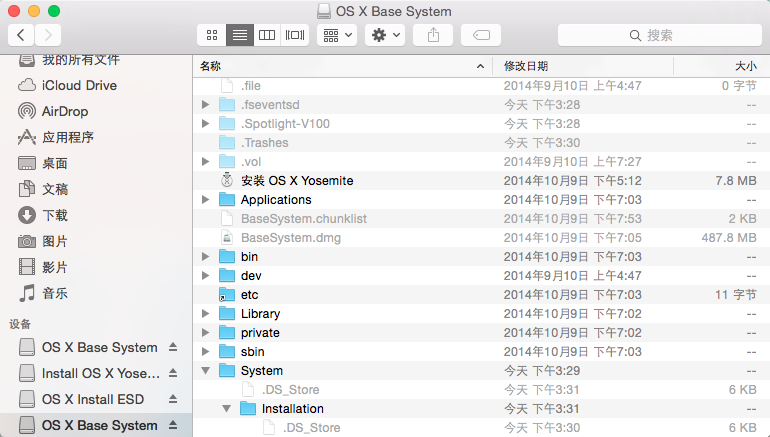The image size is (770, 437).
Task: Expand the private folder
Action: point(206,332)
